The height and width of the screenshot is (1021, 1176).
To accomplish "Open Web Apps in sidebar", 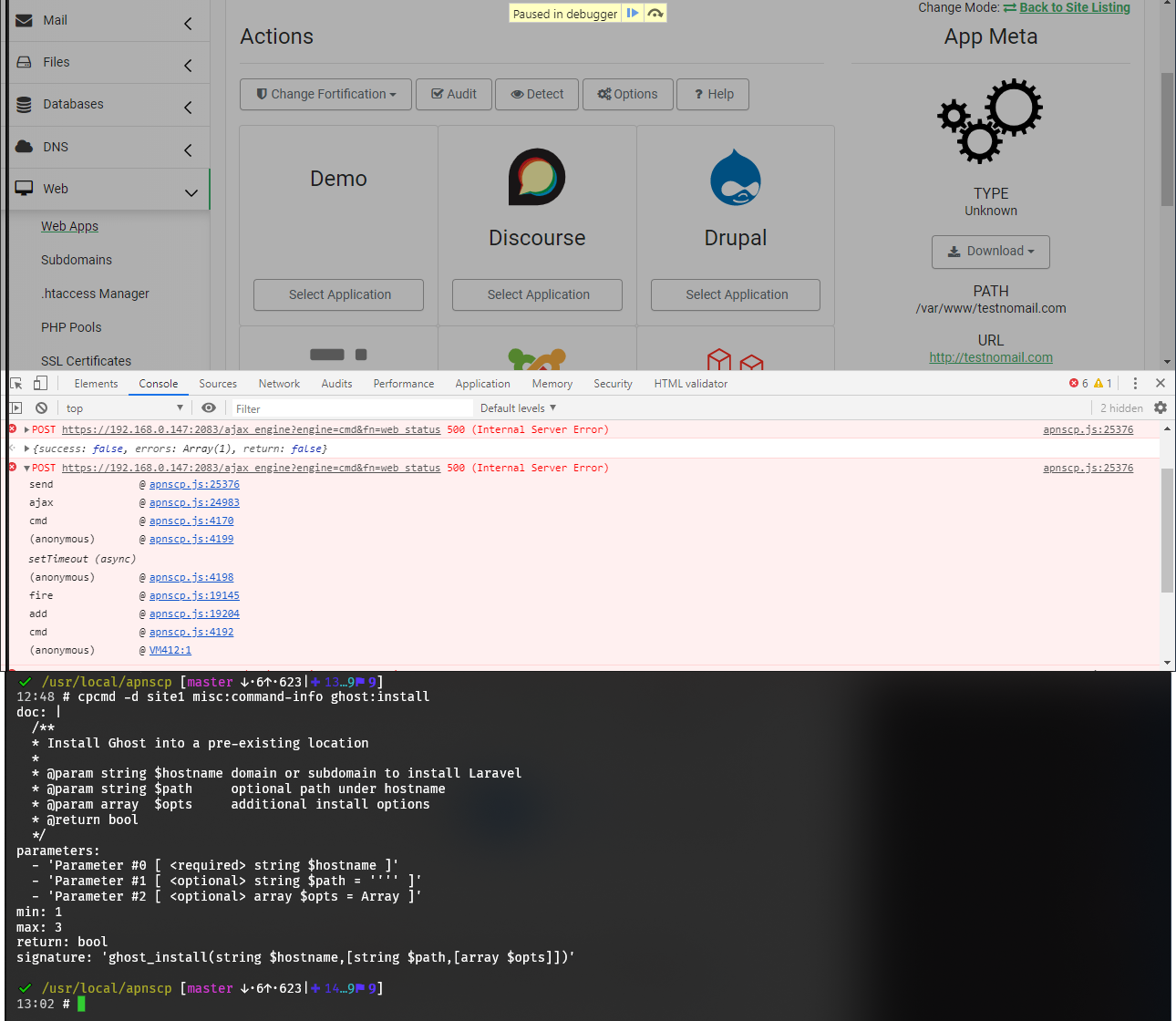I will point(69,226).
